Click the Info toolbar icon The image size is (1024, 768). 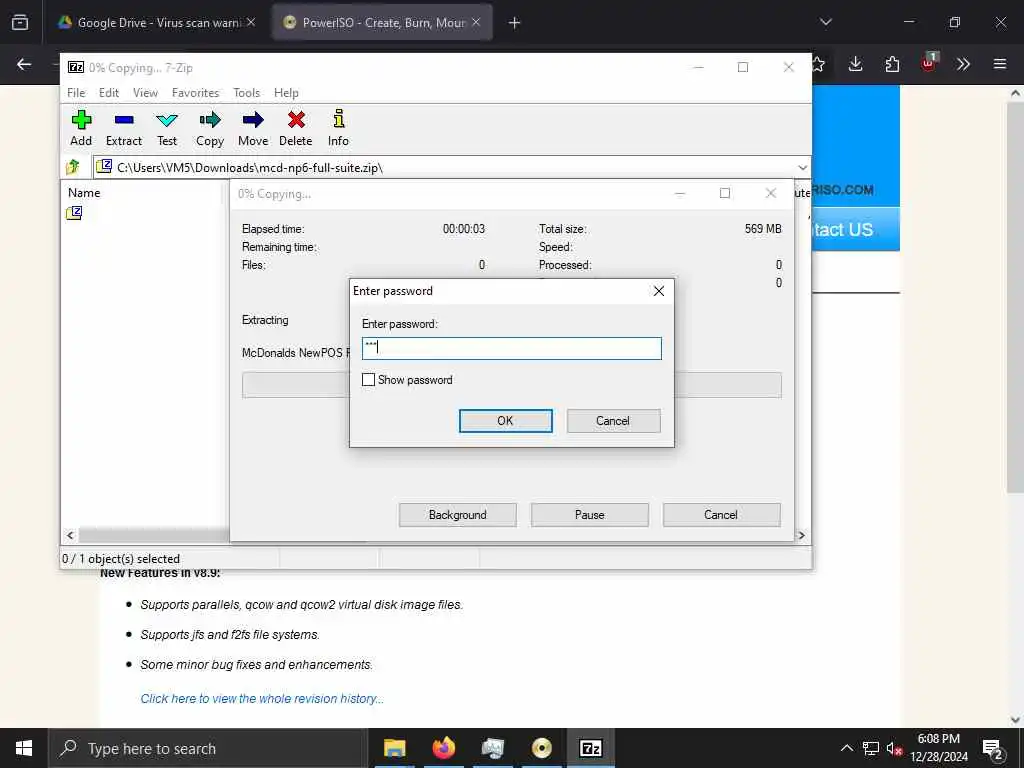(x=338, y=128)
